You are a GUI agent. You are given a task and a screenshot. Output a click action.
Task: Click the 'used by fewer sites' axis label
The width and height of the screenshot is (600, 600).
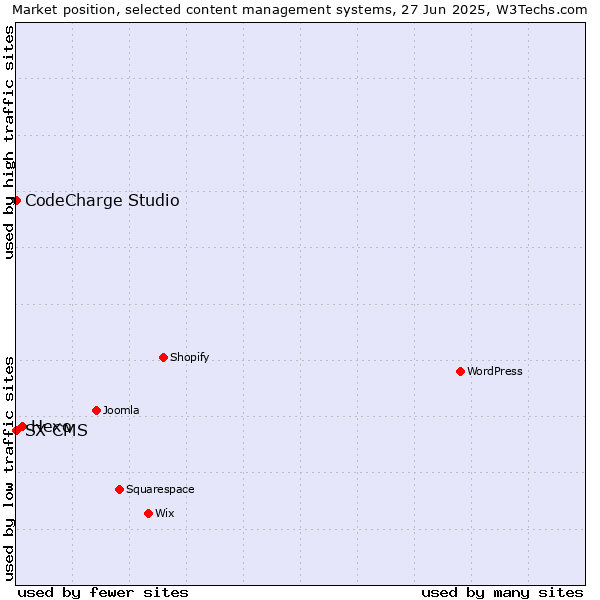tap(103, 593)
